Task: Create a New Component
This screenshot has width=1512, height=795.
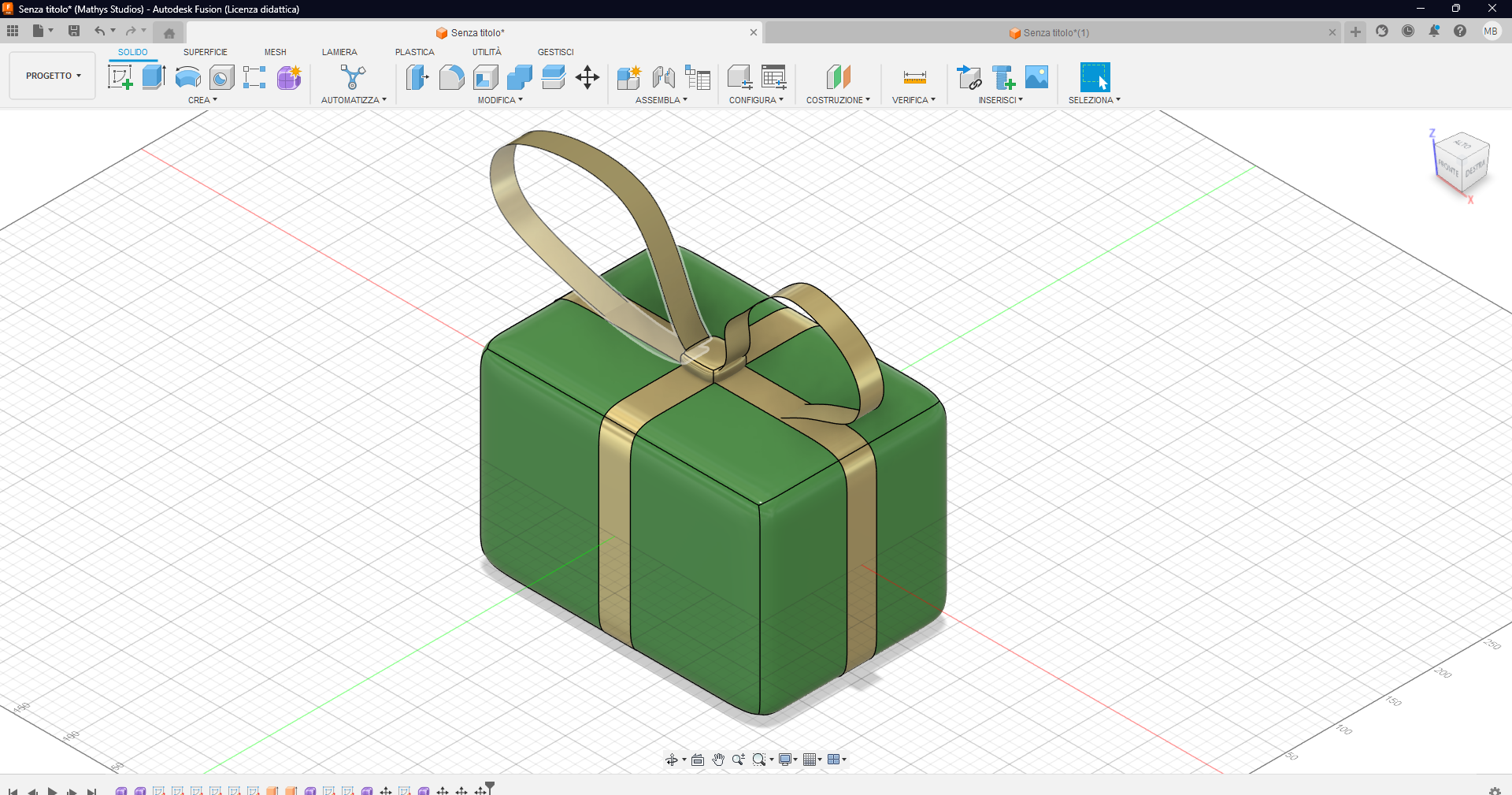Action: coord(628,77)
